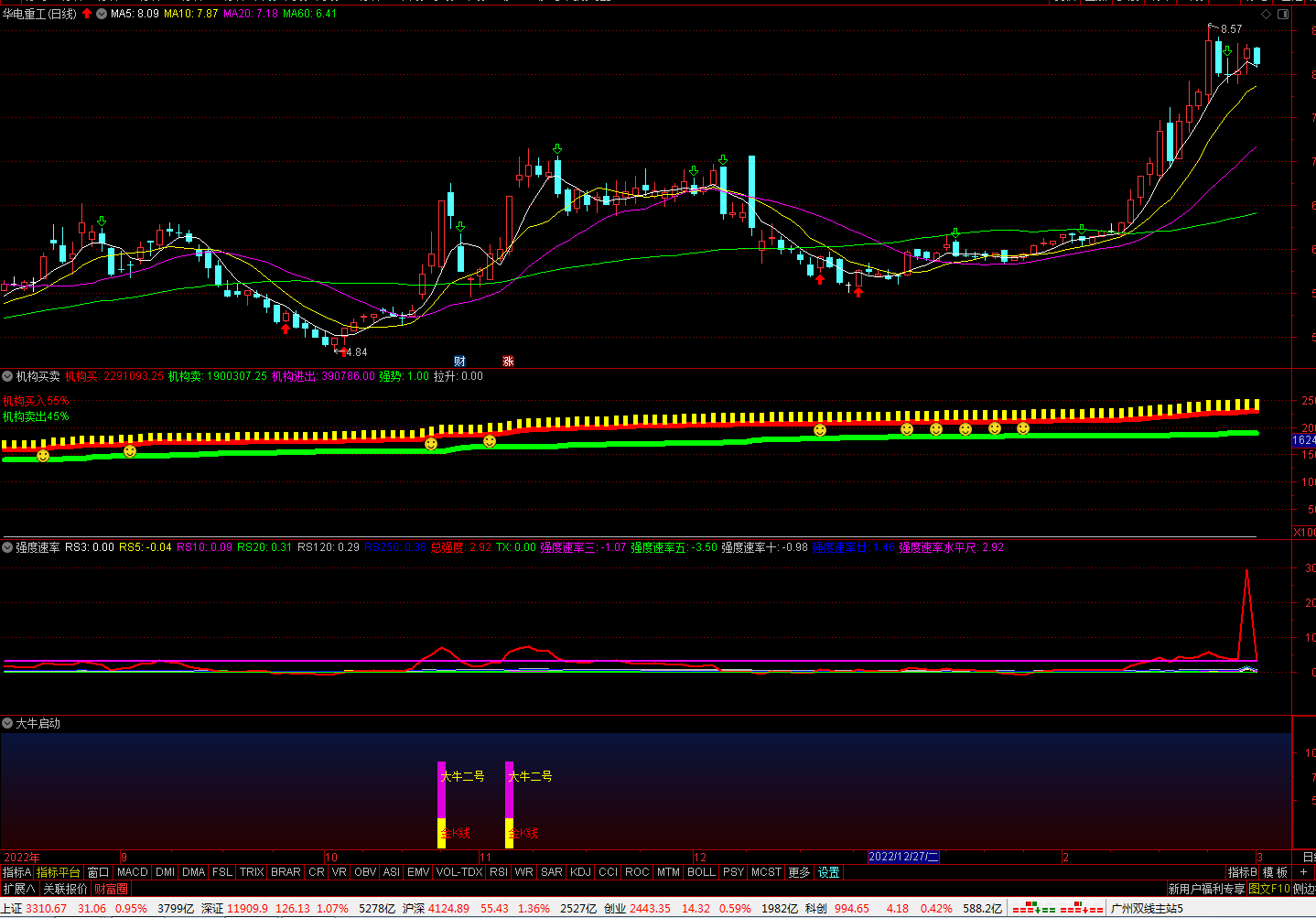
Task: Select the OBV indicator
Action: (x=365, y=872)
